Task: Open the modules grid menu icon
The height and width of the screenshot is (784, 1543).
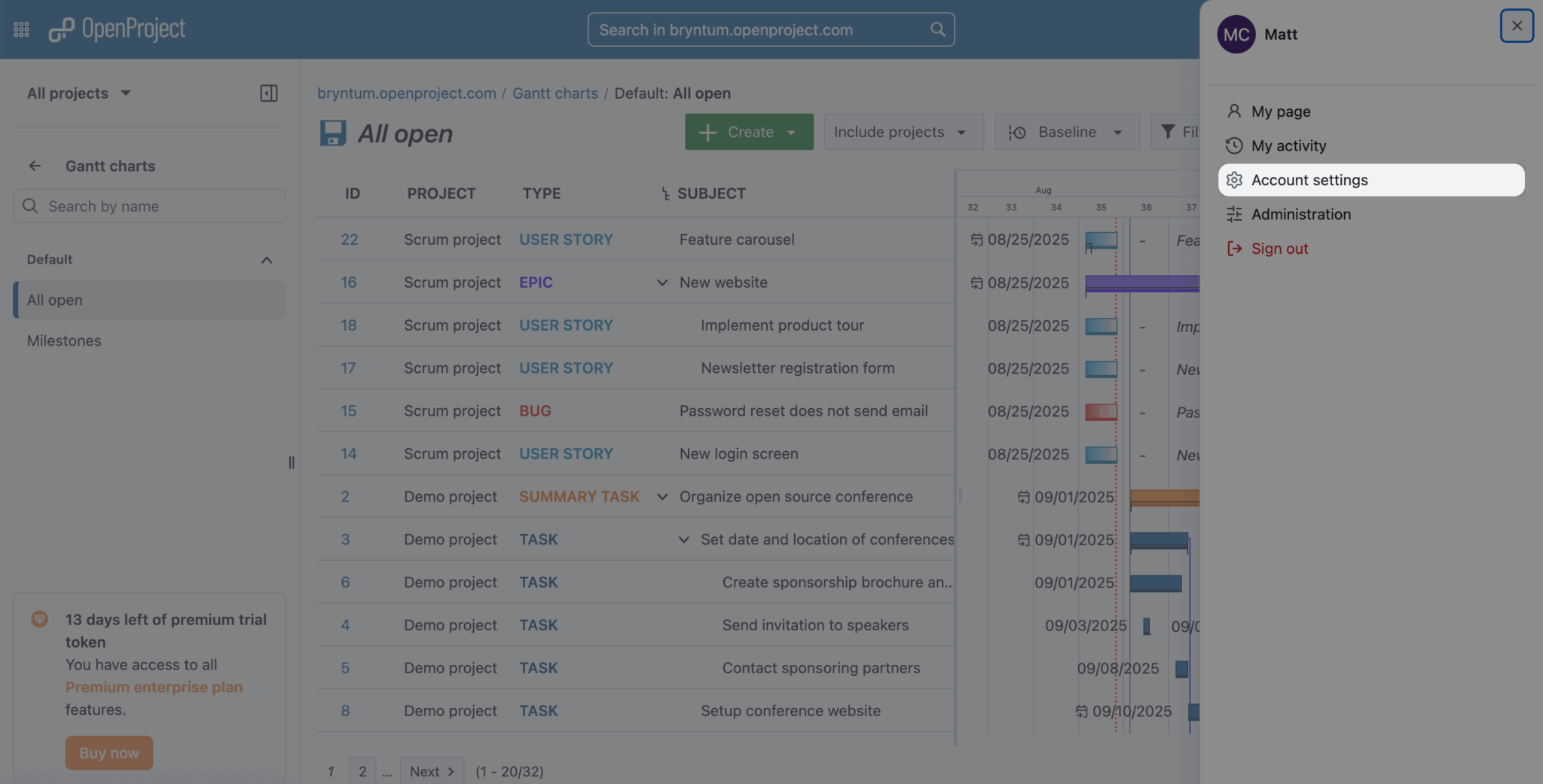Action: tap(21, 29)
